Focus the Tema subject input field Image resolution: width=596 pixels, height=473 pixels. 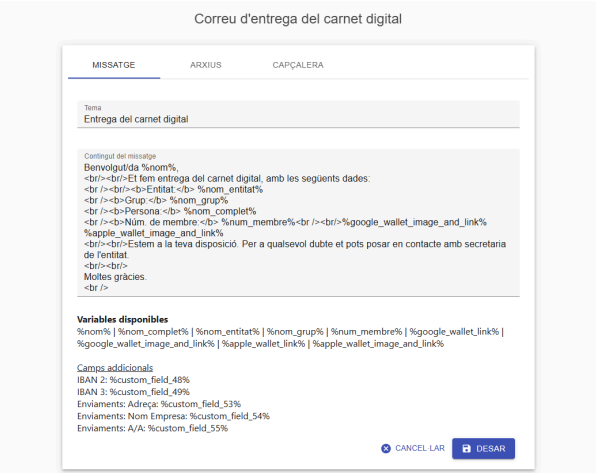(298, 114)
